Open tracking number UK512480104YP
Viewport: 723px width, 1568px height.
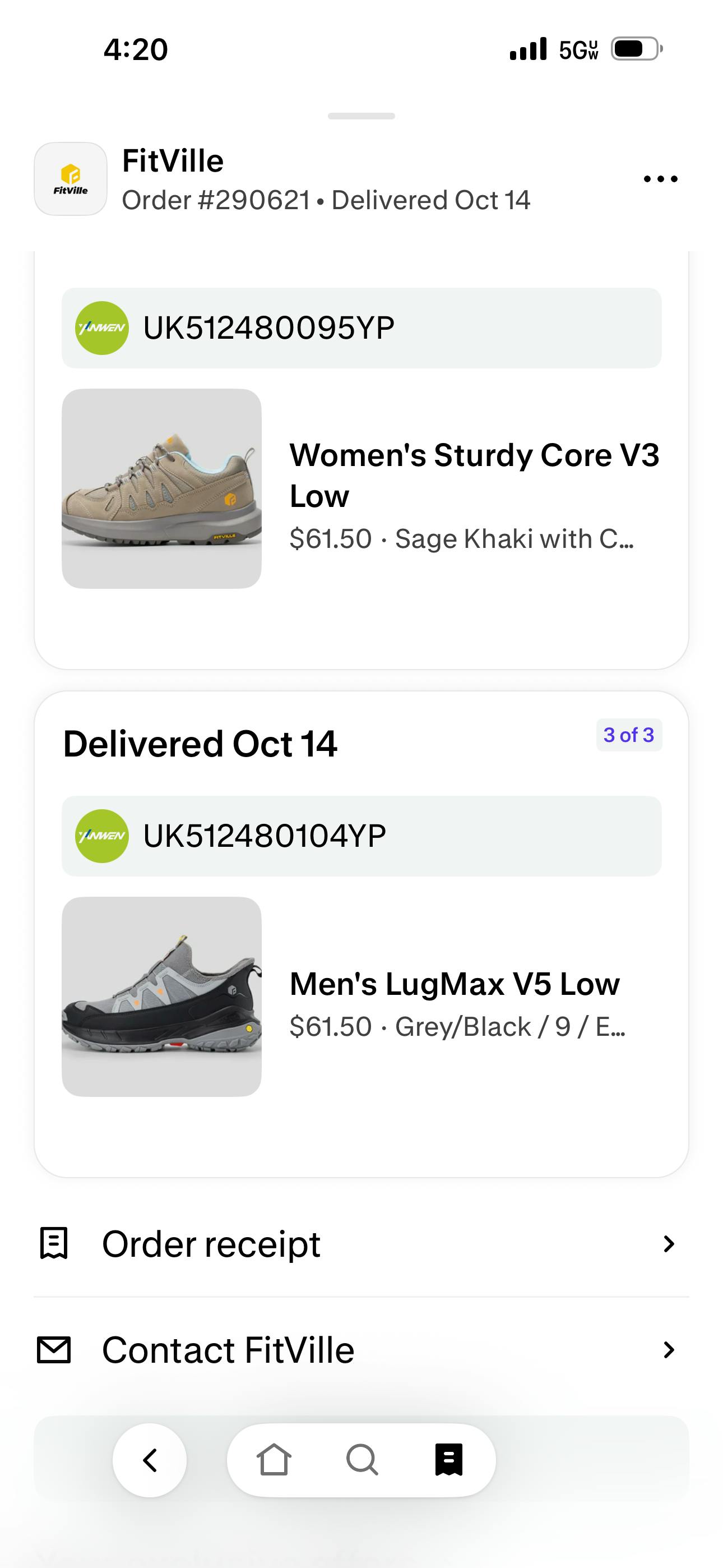click(x=265, y=836)
